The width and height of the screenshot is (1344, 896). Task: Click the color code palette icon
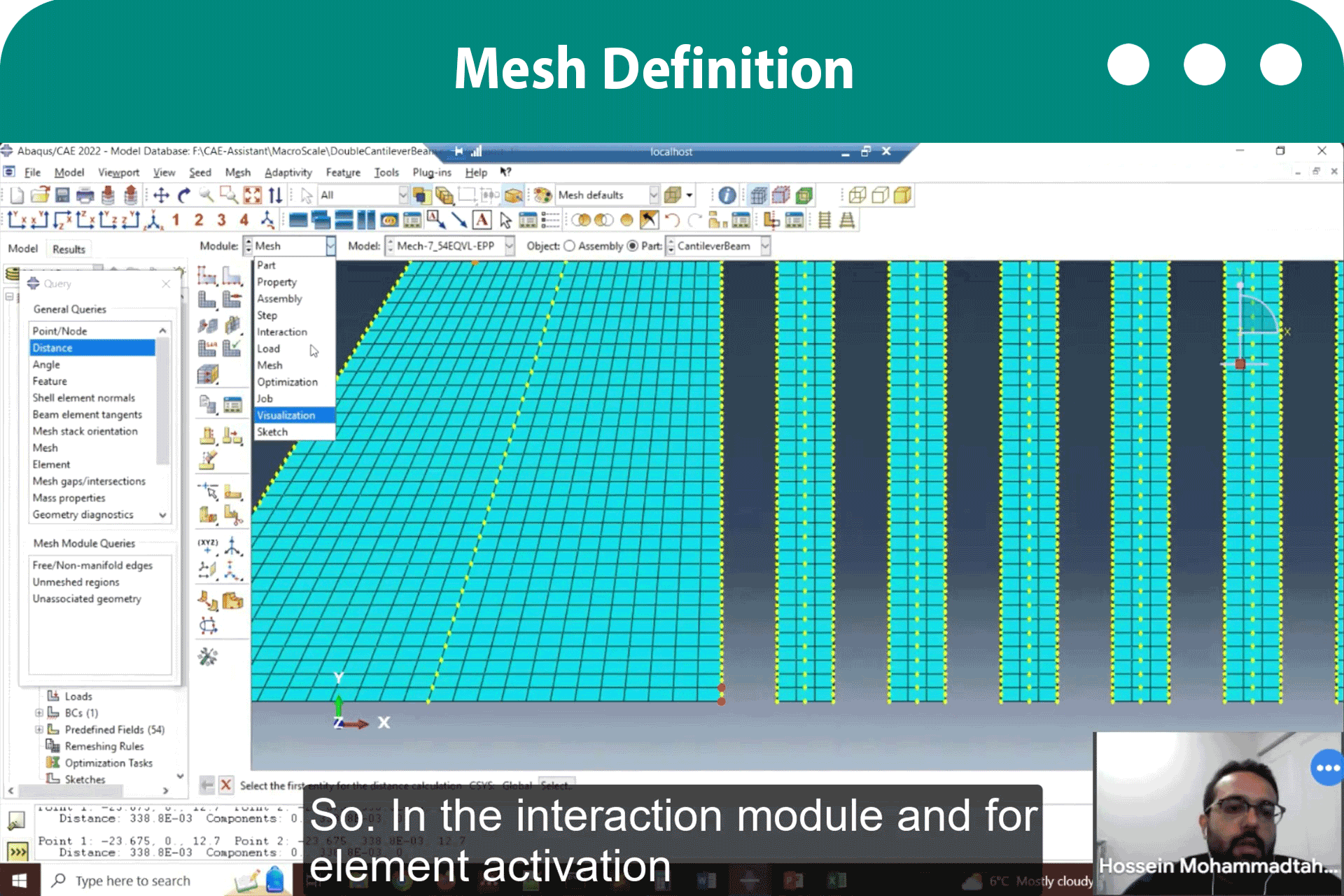coord(542,195)
